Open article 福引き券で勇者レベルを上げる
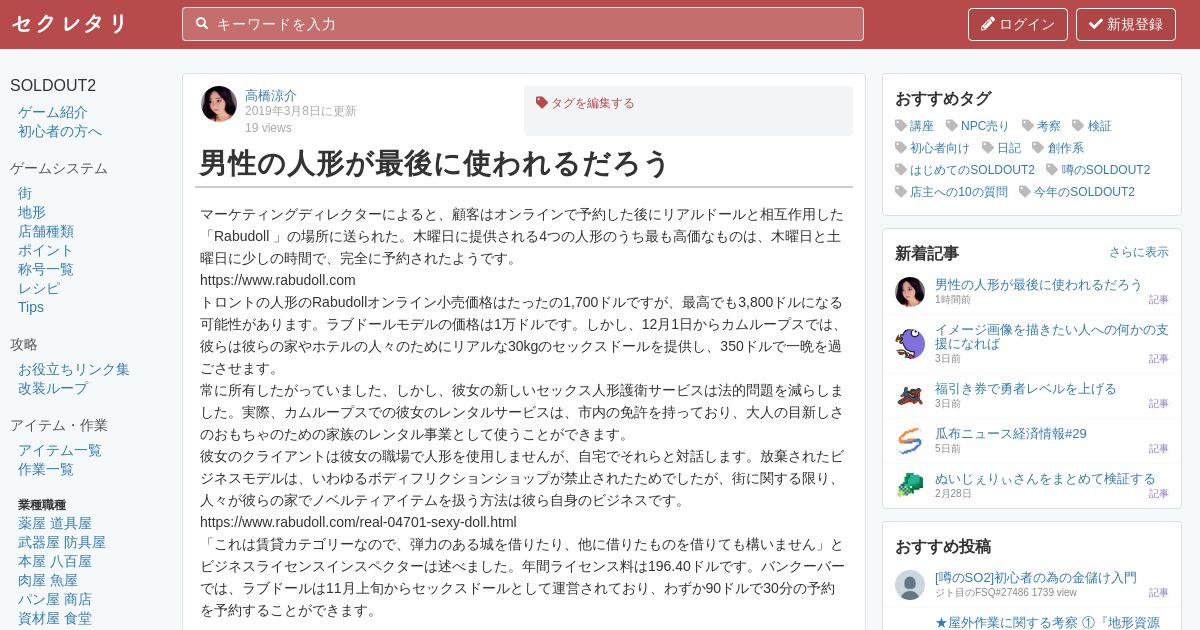Image resolution: width=1200 pixels, height=630 pixels. tap(1026, 388)
